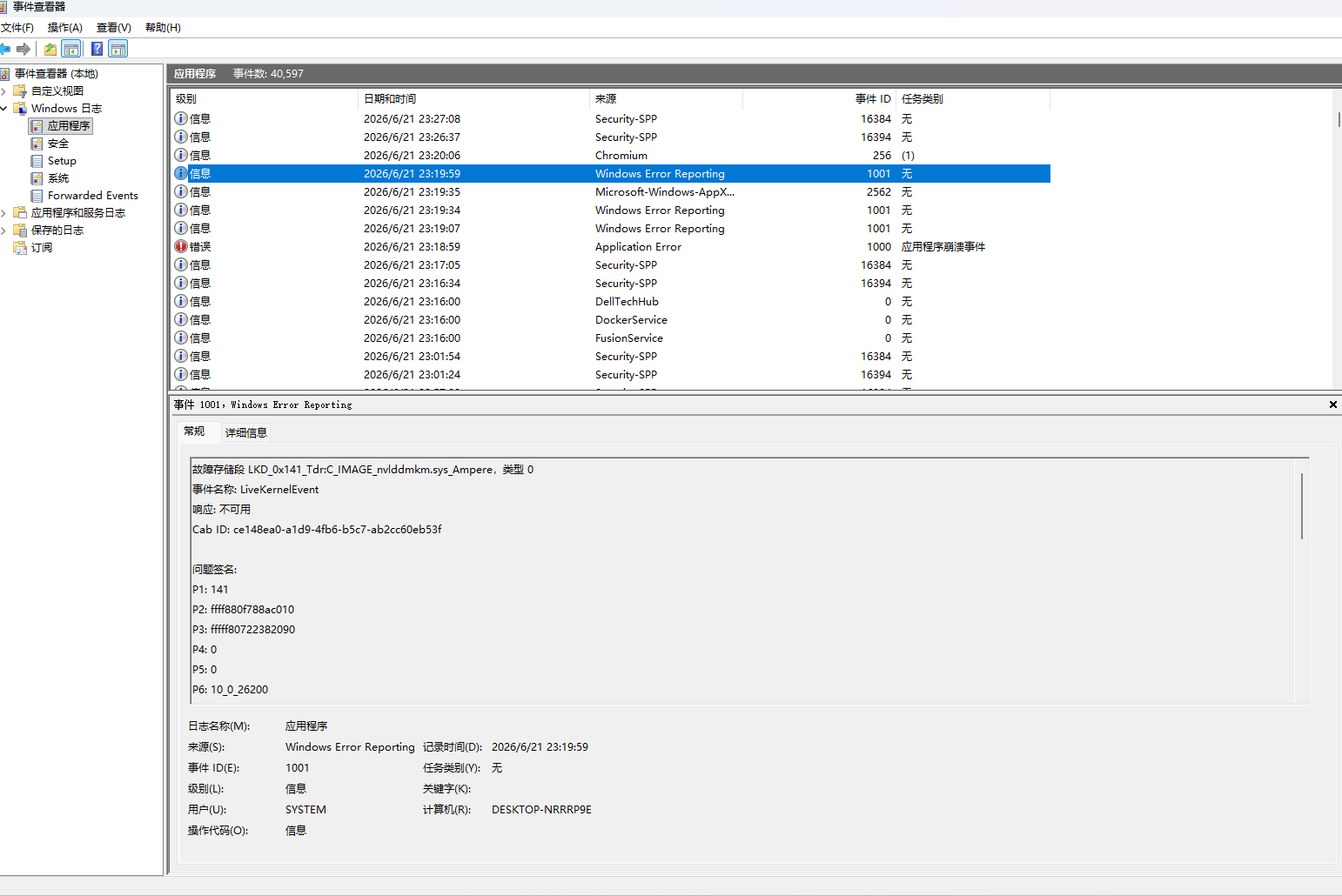Open the 操作(A) menu

pos(65,28)
